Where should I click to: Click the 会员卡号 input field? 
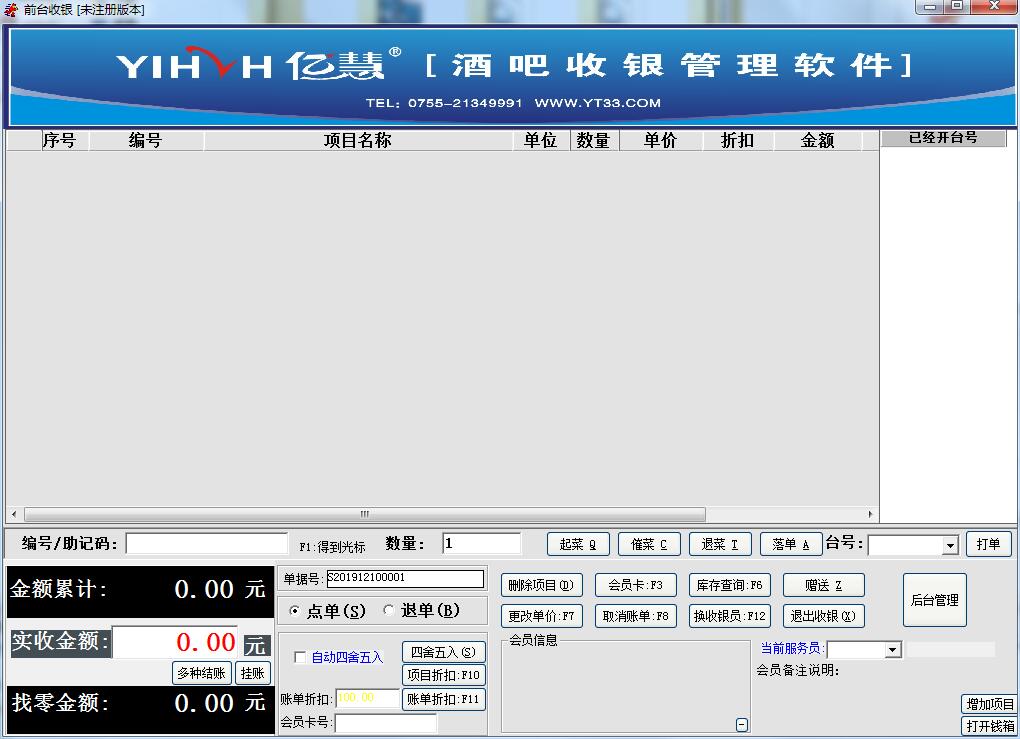click(x=386, y=723)
